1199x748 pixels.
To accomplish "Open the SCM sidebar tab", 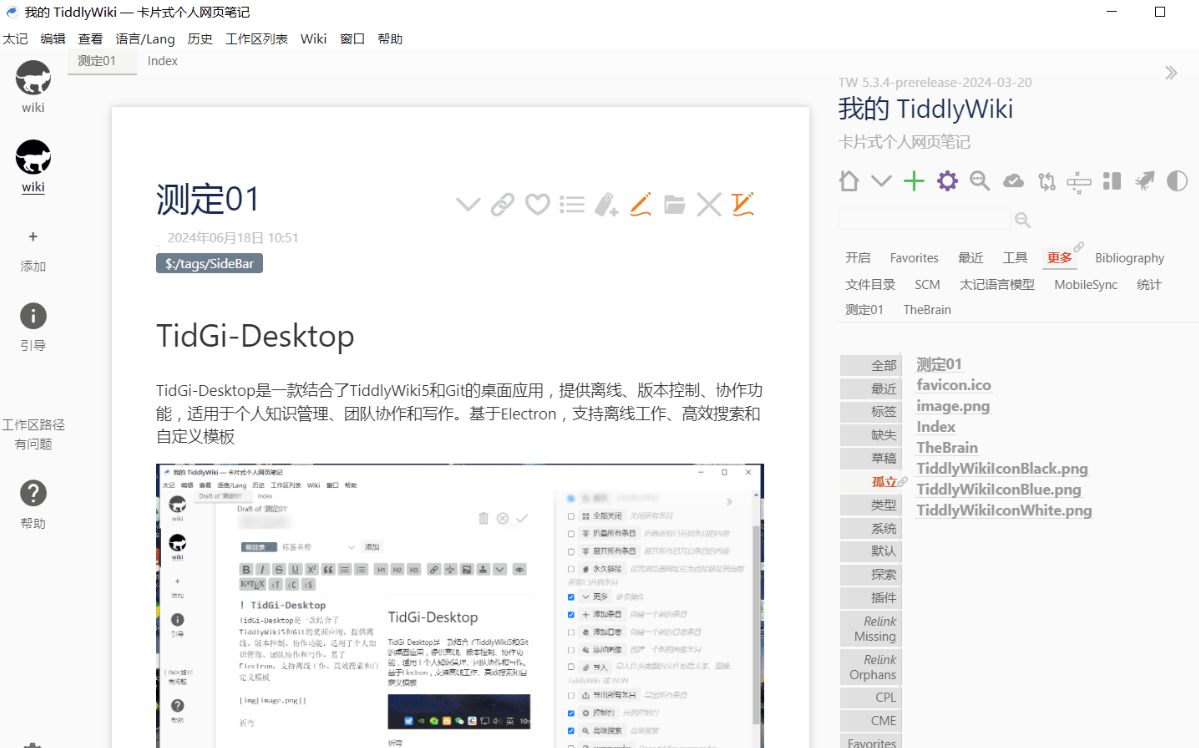I will point(928,285).
